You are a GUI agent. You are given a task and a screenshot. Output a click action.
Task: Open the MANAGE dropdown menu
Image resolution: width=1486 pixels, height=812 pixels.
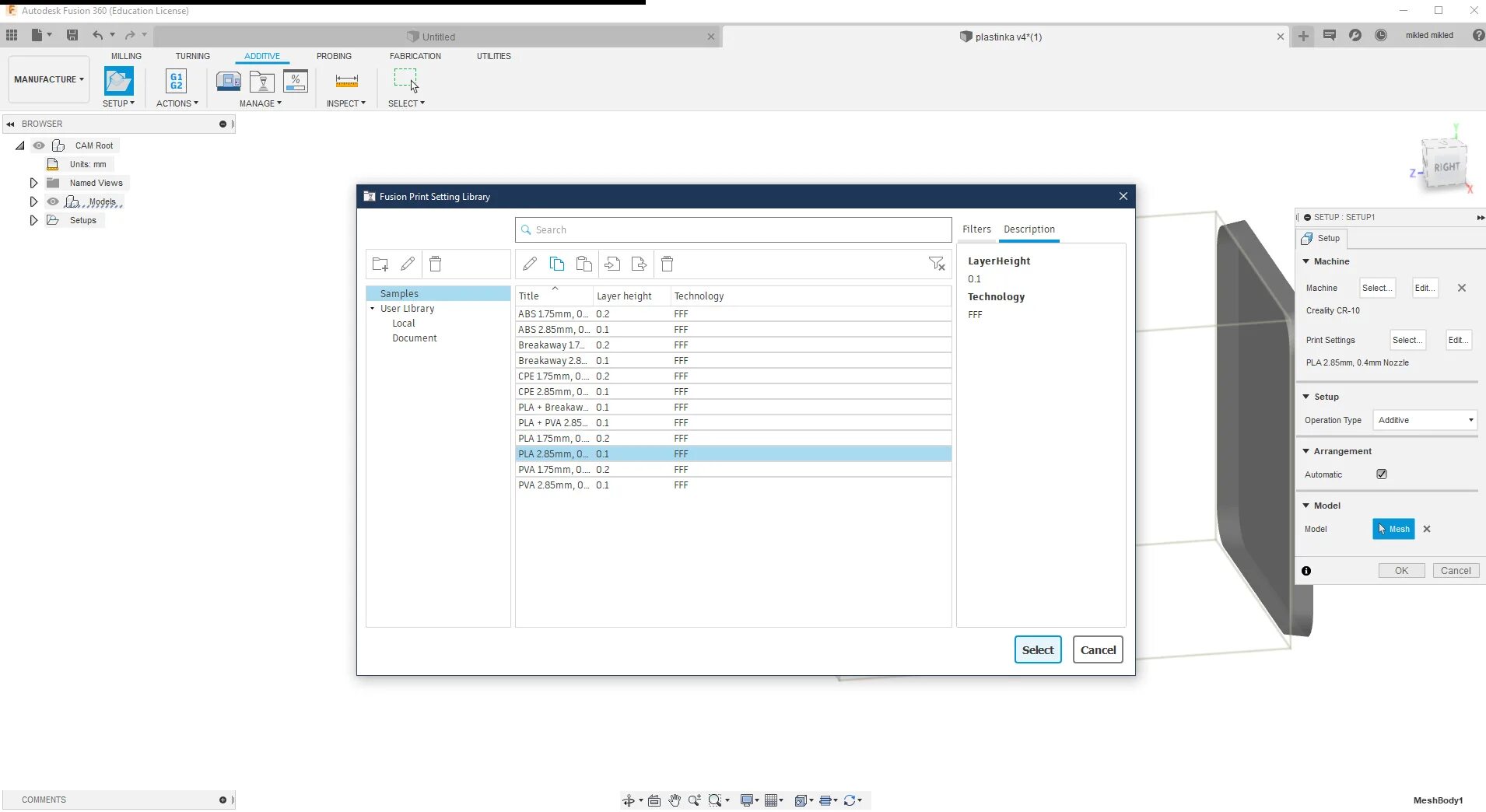pos(261,103)
